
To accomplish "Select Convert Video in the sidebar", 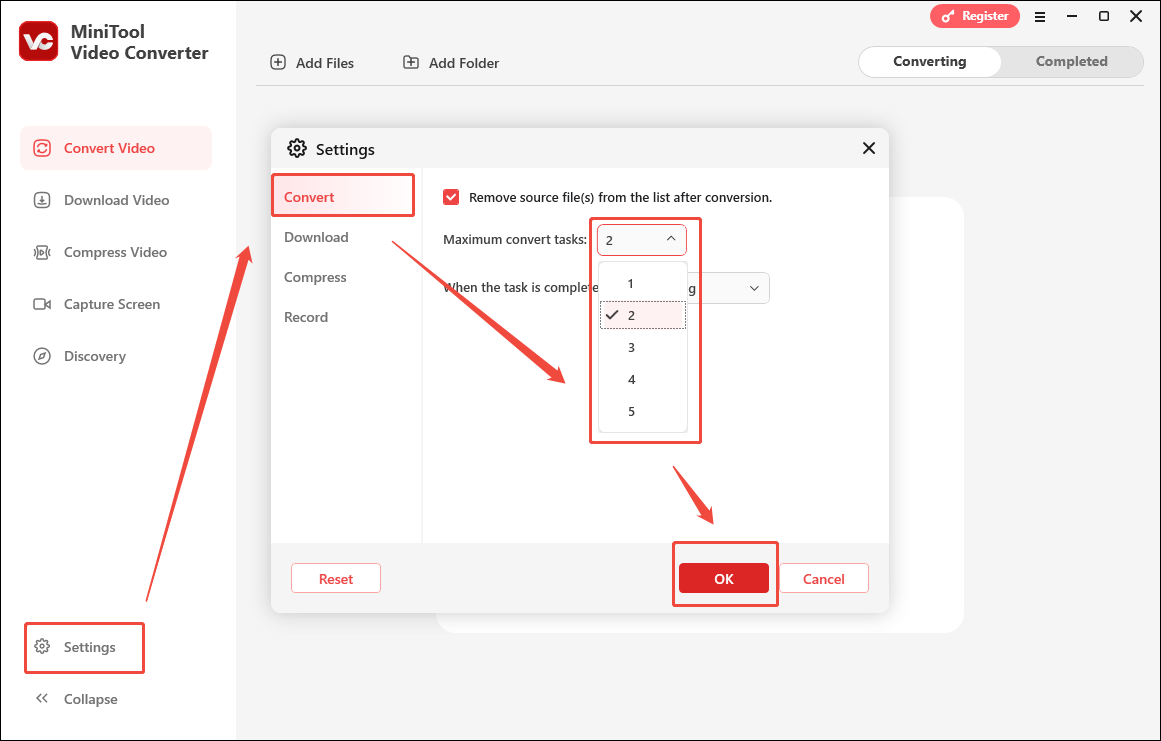I will (116, 148).
